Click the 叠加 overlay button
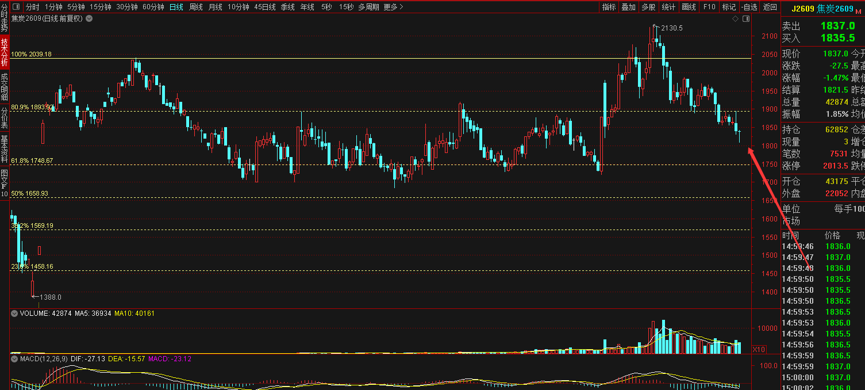The height and width of the screenshot is (390, 865). pos(628,7)
